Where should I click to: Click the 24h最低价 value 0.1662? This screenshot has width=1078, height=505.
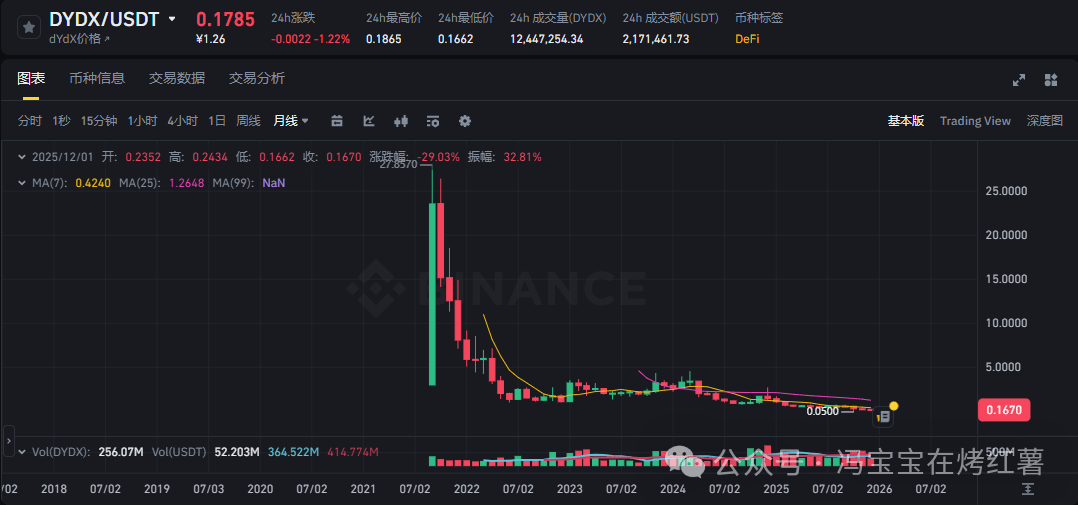coord(455,39)
